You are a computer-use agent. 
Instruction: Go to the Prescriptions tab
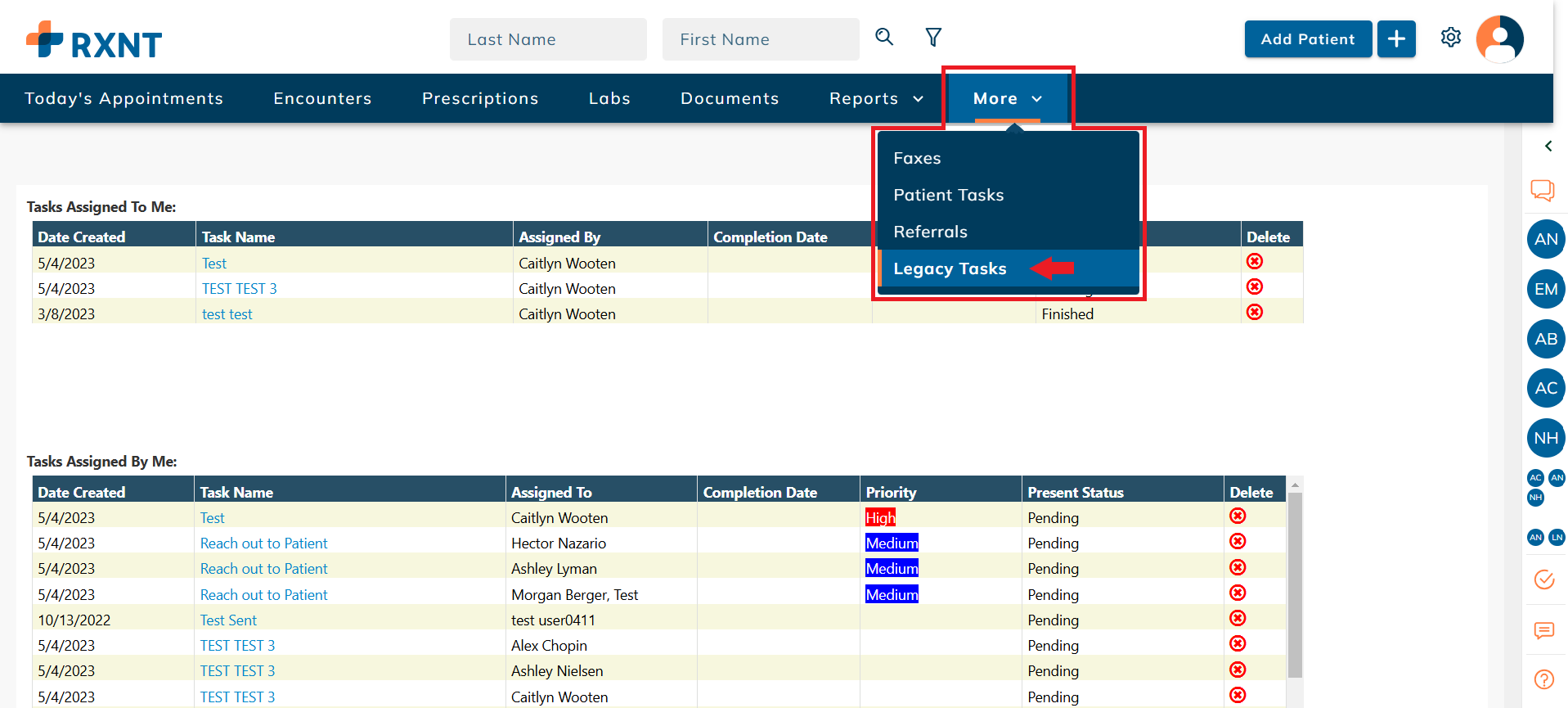480,98
